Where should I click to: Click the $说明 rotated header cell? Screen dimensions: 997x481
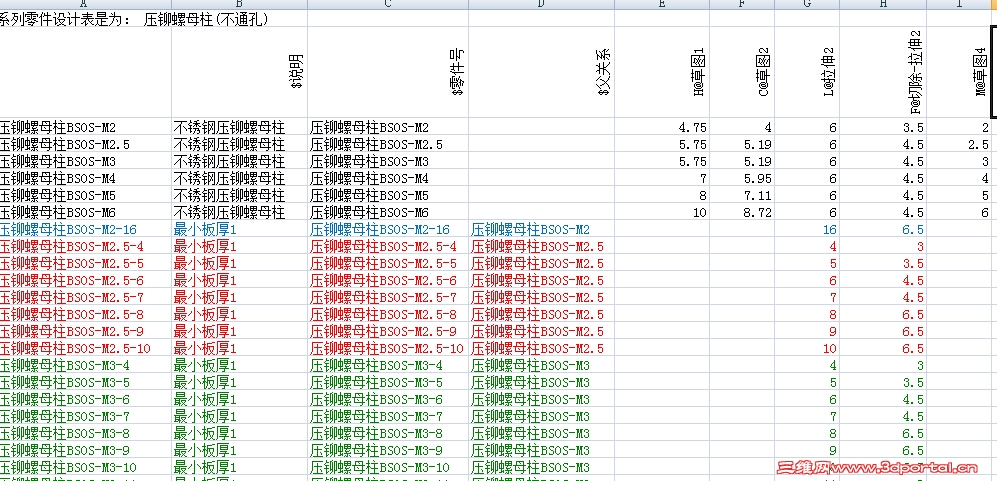[239, 71]
